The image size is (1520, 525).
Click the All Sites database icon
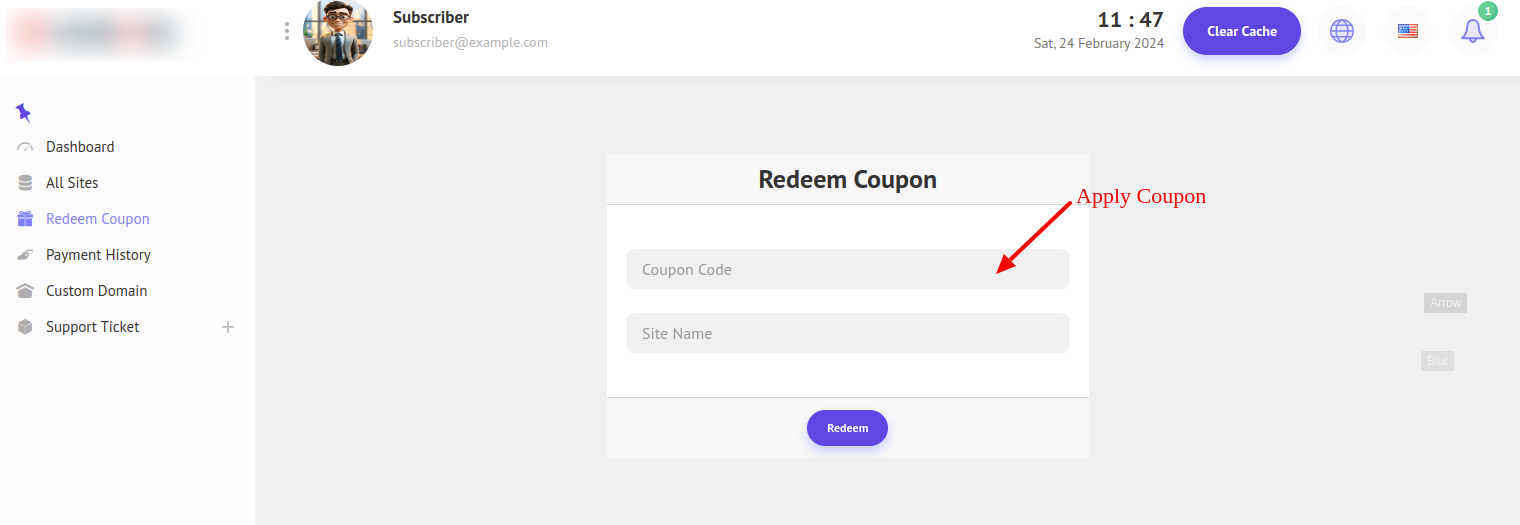pyautogui.click(x=25, y=183)
